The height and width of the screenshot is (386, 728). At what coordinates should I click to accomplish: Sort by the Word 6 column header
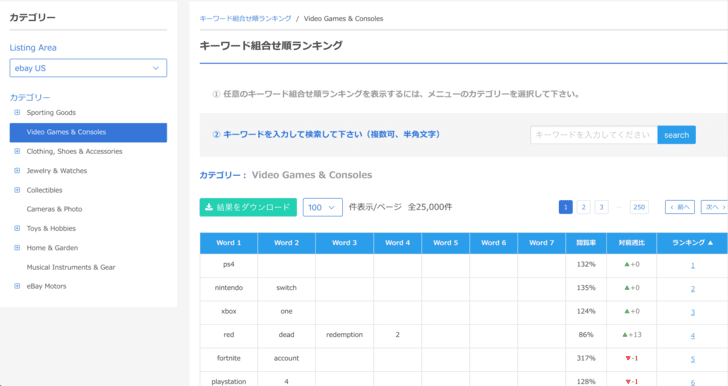(x=494, y=243)
